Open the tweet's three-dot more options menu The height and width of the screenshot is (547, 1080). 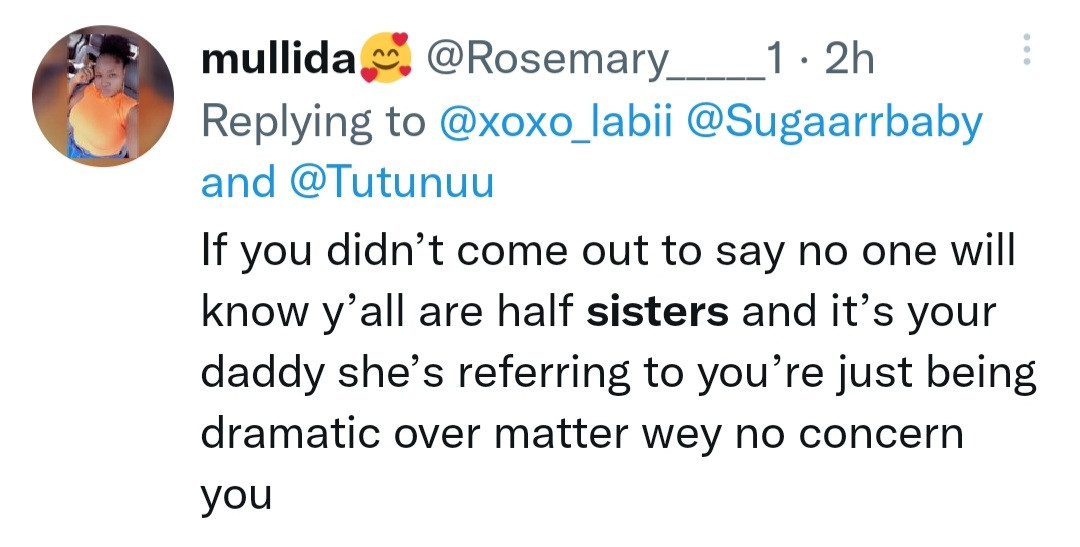(1024, 49)
